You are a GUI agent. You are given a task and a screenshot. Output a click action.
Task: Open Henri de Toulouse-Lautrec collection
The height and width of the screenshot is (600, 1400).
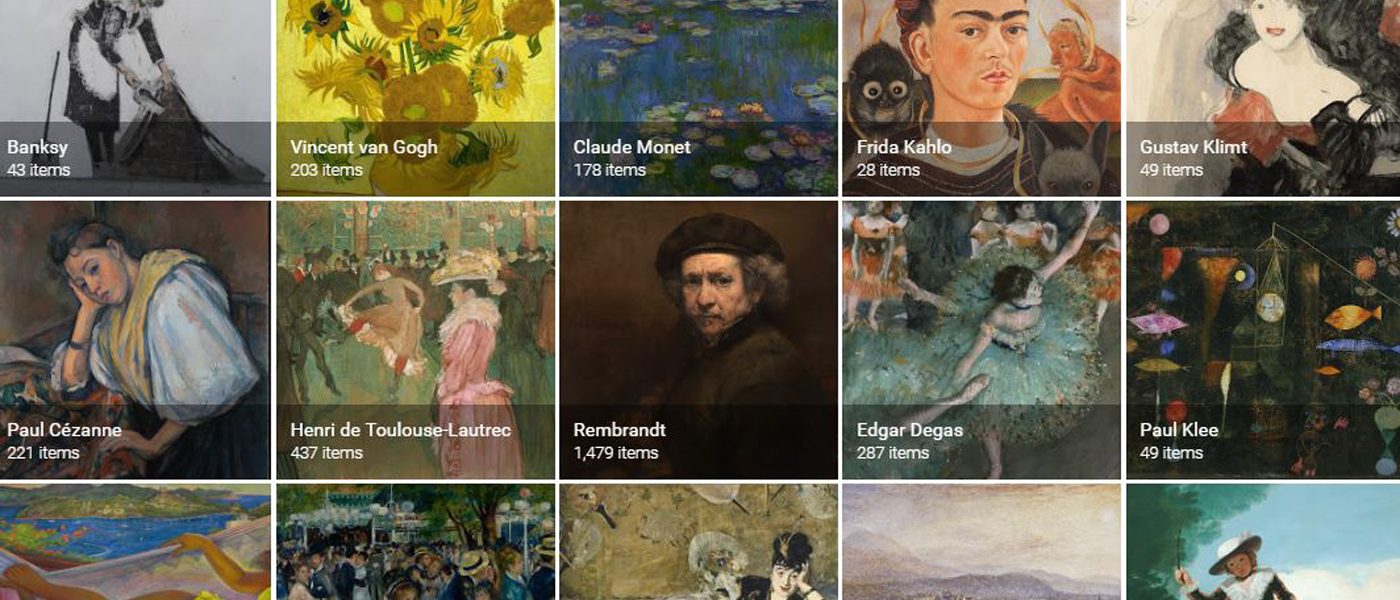click(x=416, y=340)
